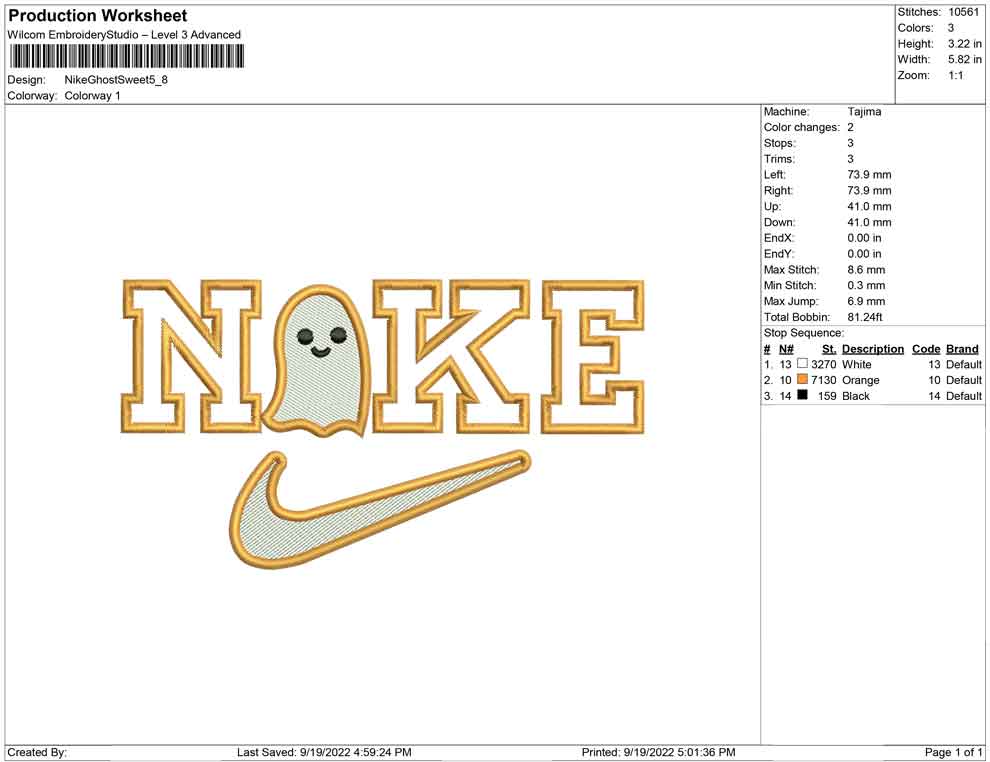Click the swoosh embroidery design
The image size is (990, 762).
click(x=380, y=509)
